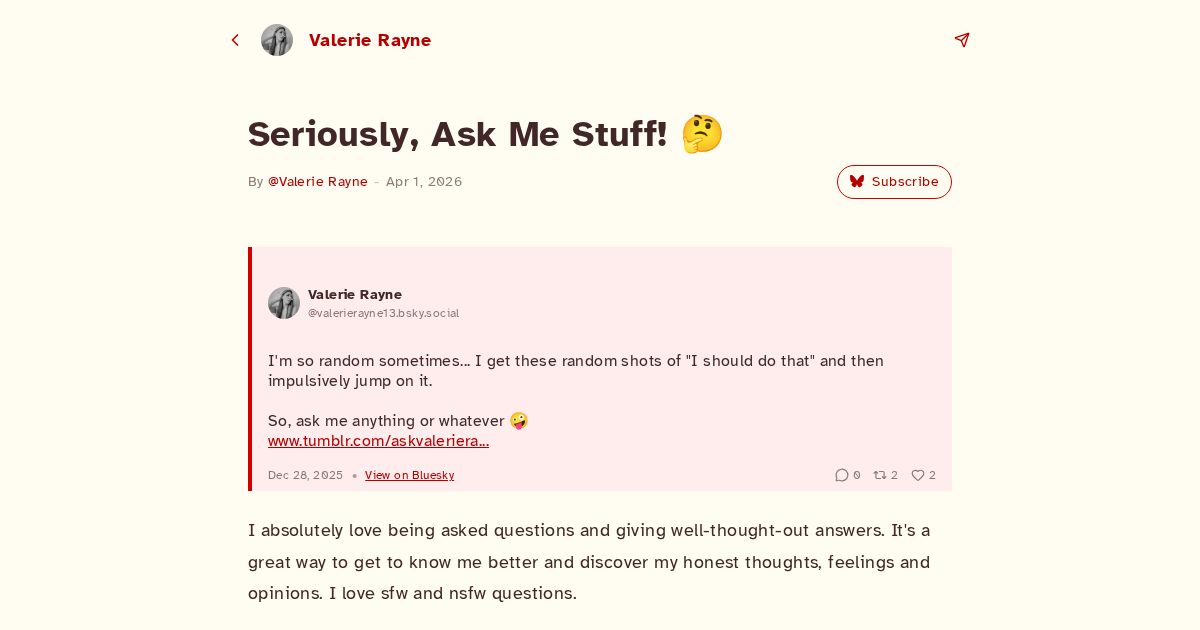Click the @valerierayne13.bsky.social handle

(383, 313)
